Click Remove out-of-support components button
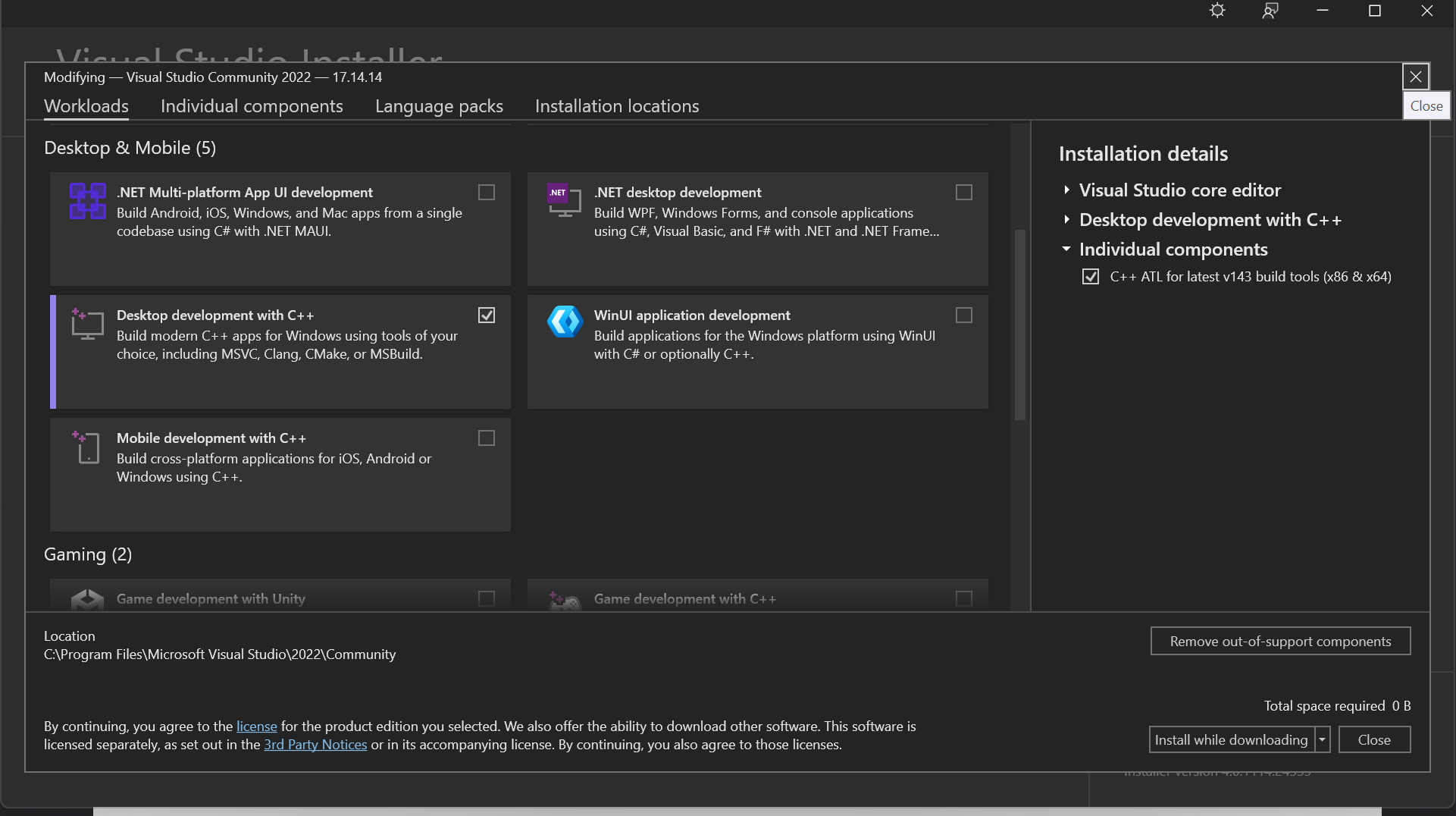The width and height of the screenshot is (1456, 816). click(x=1280, y=641)
